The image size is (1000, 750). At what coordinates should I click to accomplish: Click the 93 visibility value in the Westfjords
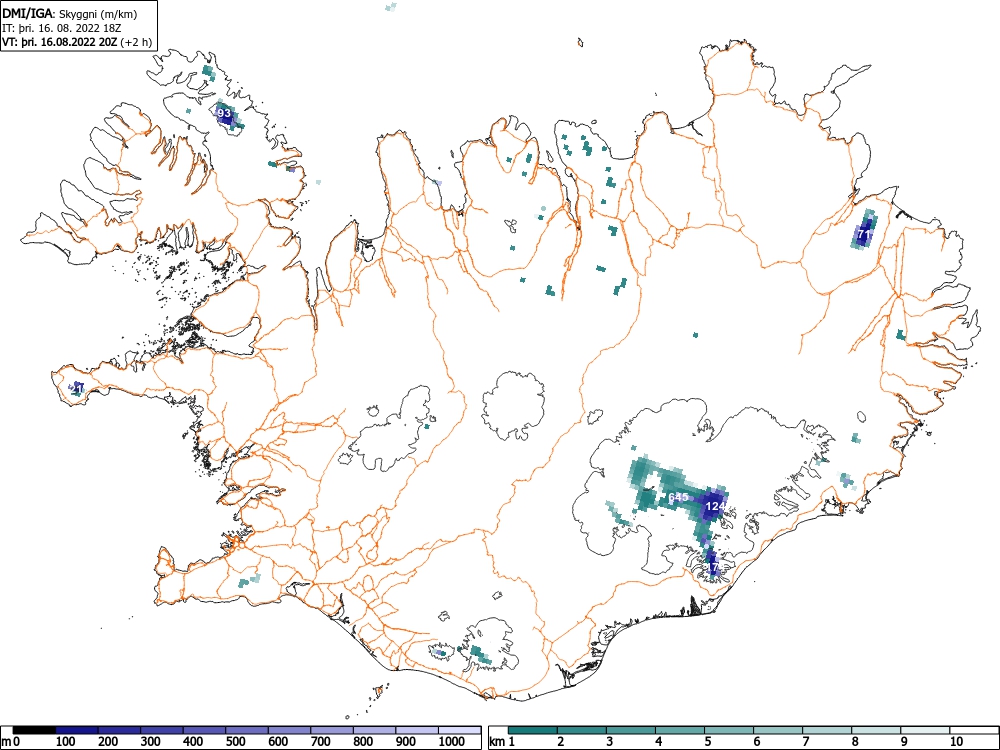(x=224, y=113)
